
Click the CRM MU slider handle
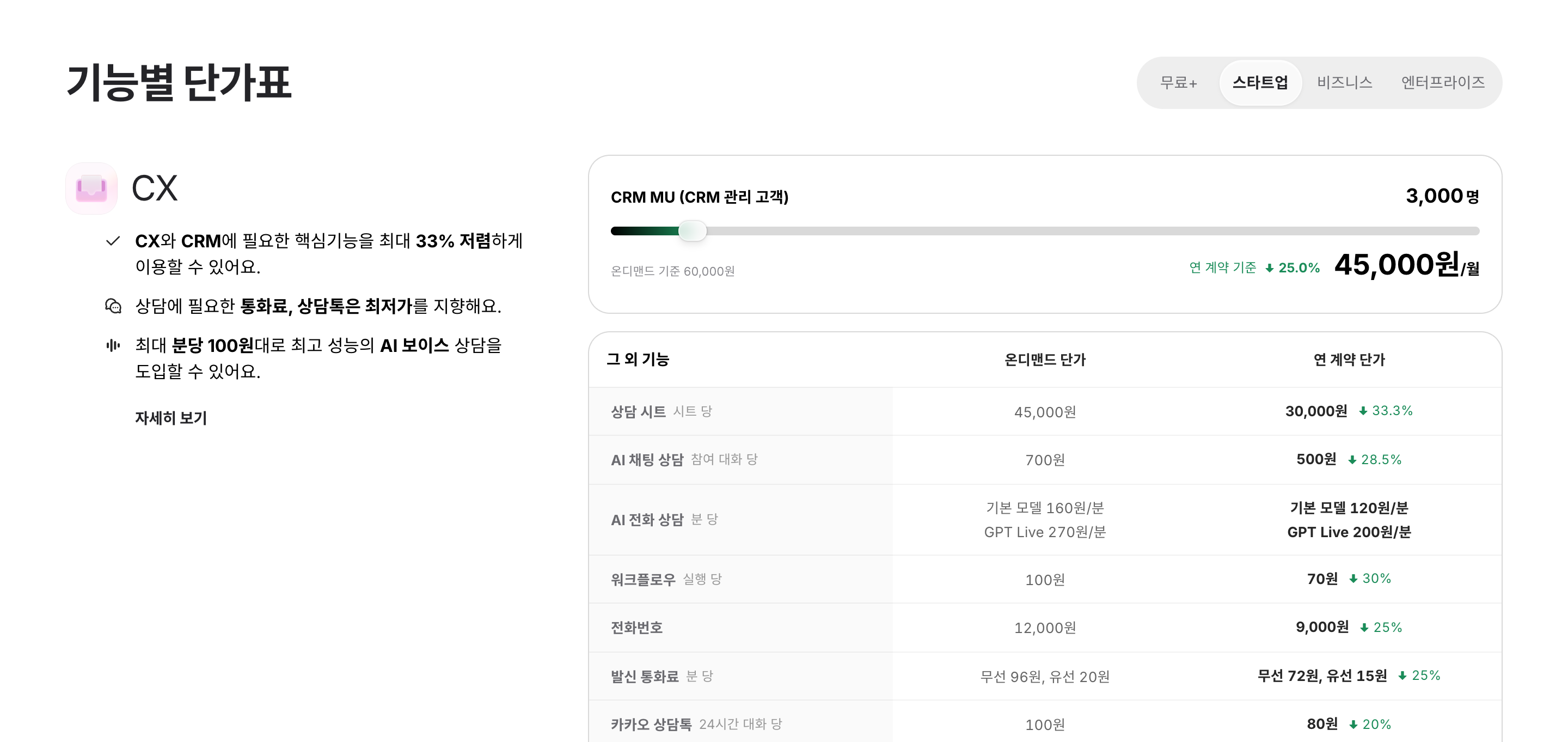tap(692, 231)
